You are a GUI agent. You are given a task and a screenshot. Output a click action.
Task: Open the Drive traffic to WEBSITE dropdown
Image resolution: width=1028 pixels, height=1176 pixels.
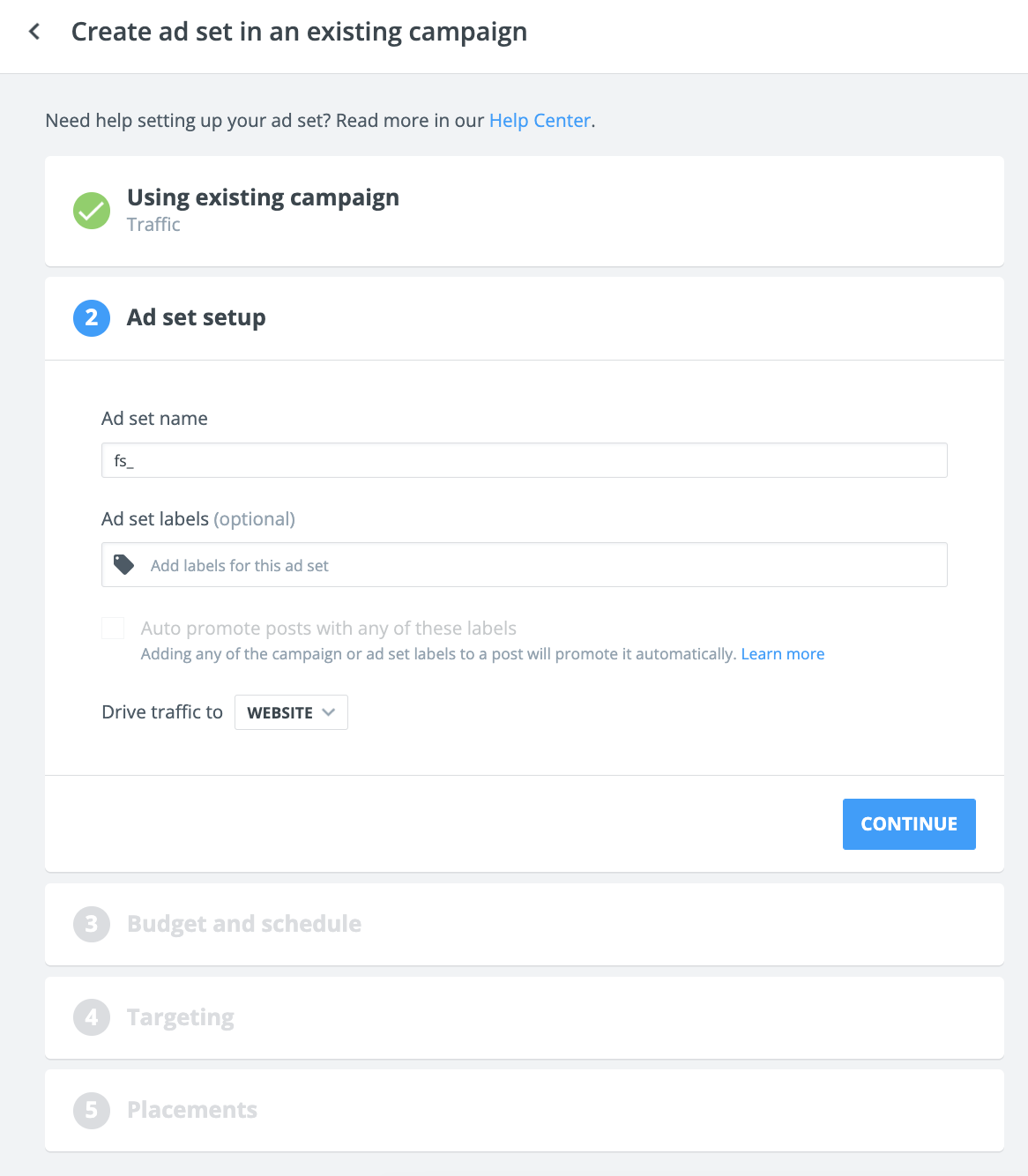pyautogui.click(x=291, y=712)
